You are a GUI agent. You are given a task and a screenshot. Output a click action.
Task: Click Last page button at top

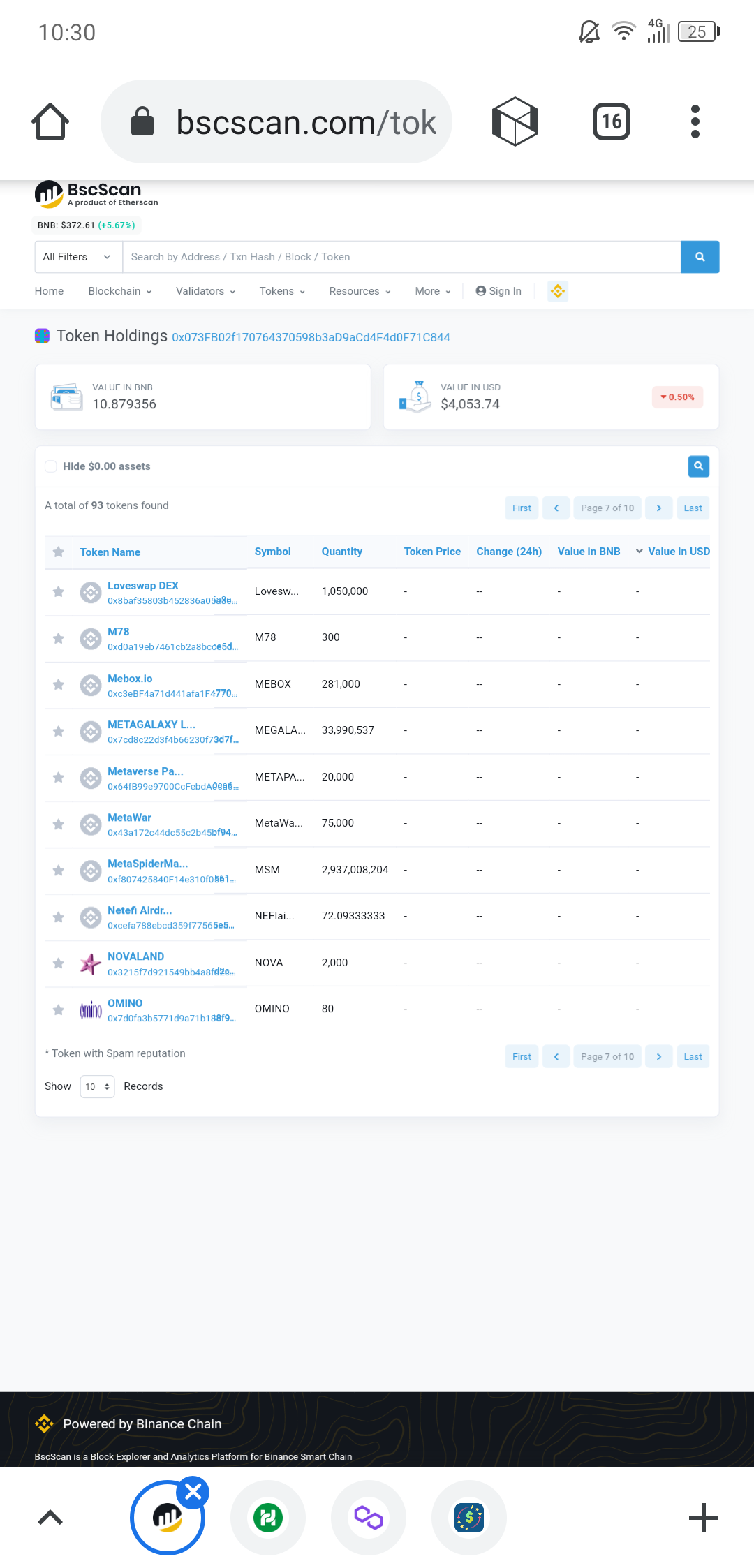tap(693, 508)
